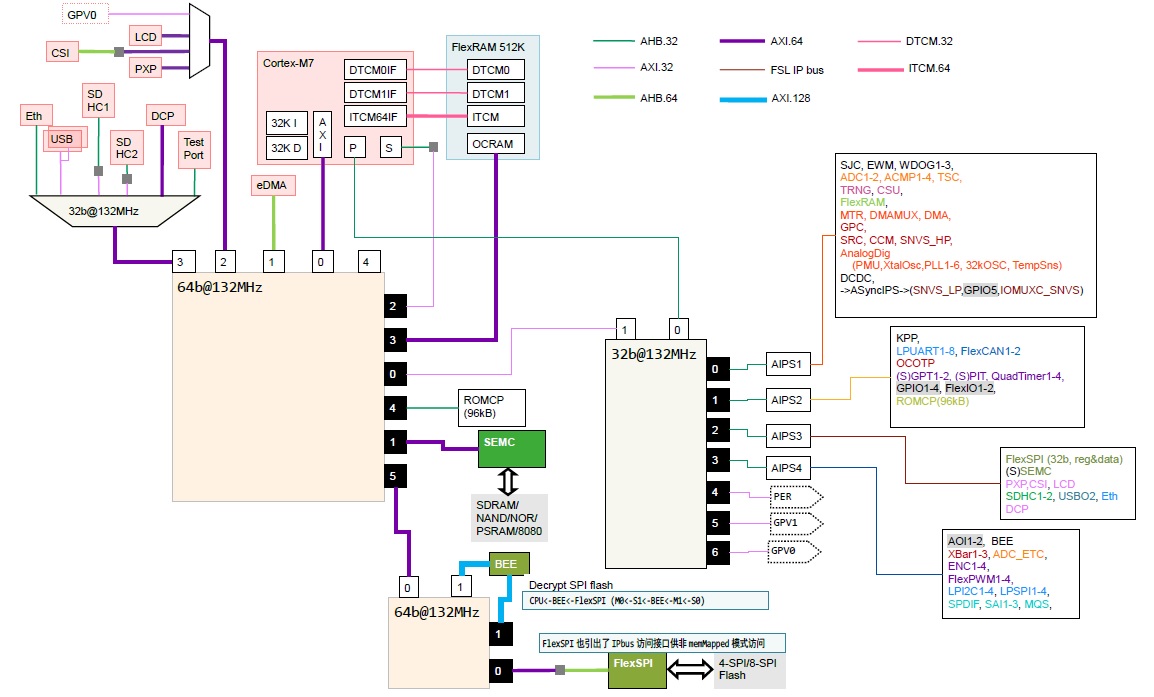Click the multiplexer shape beside LCD and PXP
This screenshot has width=1154, height=697.
[199, 40]
